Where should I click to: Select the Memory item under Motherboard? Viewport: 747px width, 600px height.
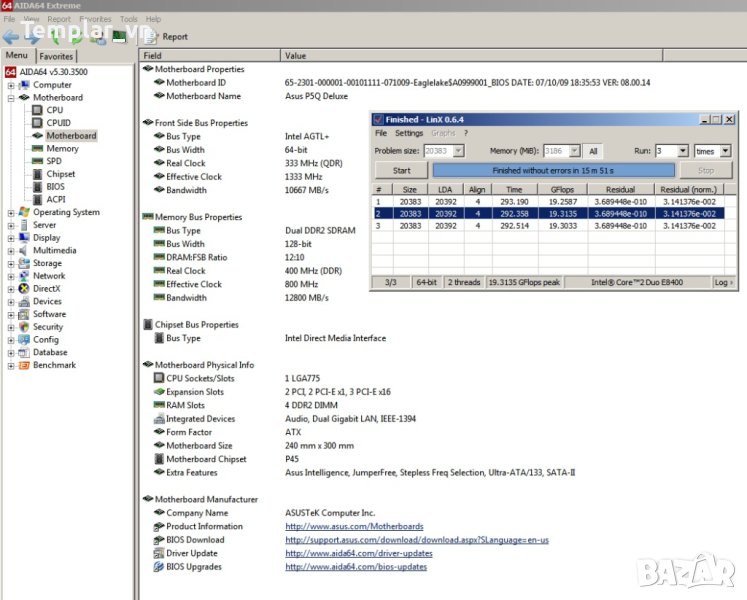[62, 148]
